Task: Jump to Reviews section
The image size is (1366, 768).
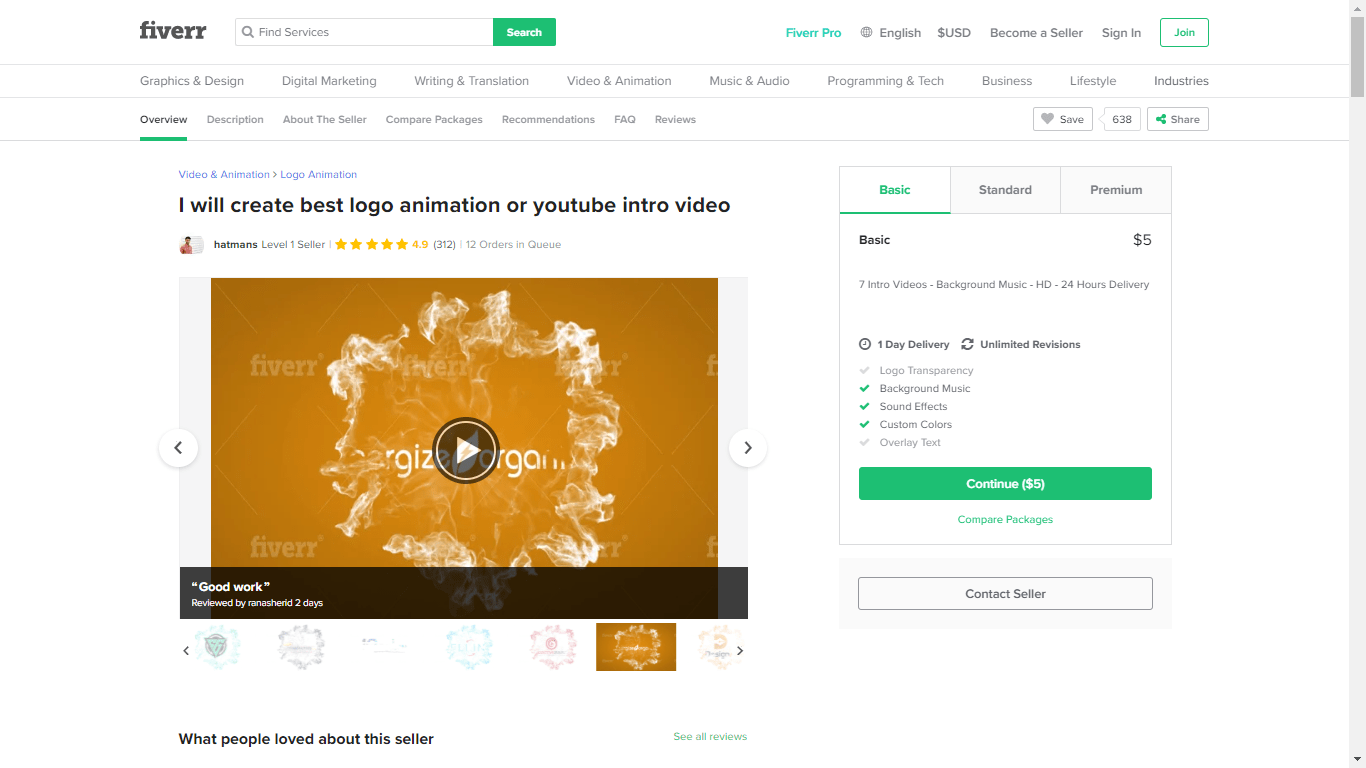Action: pyautogui.click(x=675, y=119)
